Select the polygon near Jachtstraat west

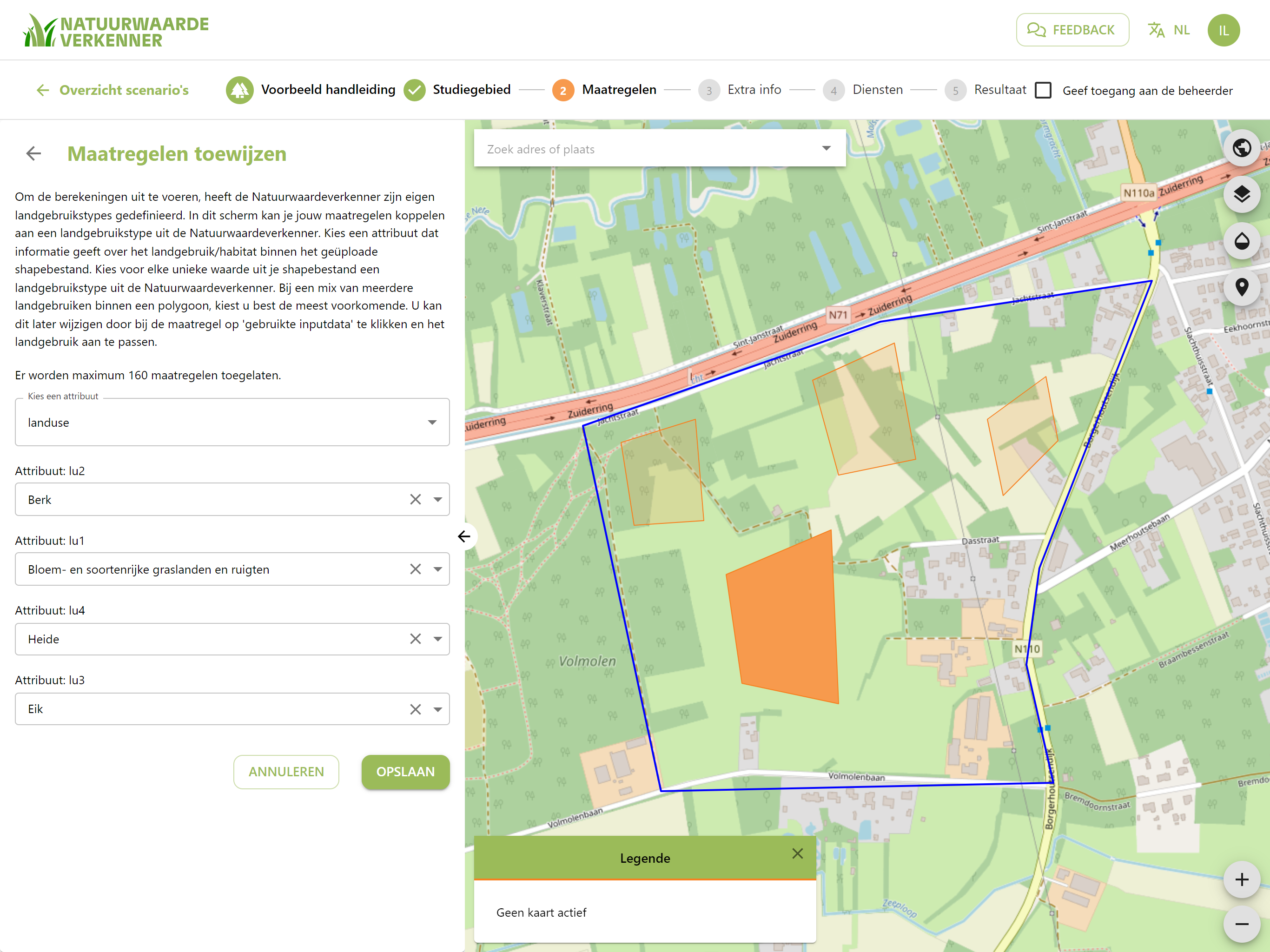[663, 474]
